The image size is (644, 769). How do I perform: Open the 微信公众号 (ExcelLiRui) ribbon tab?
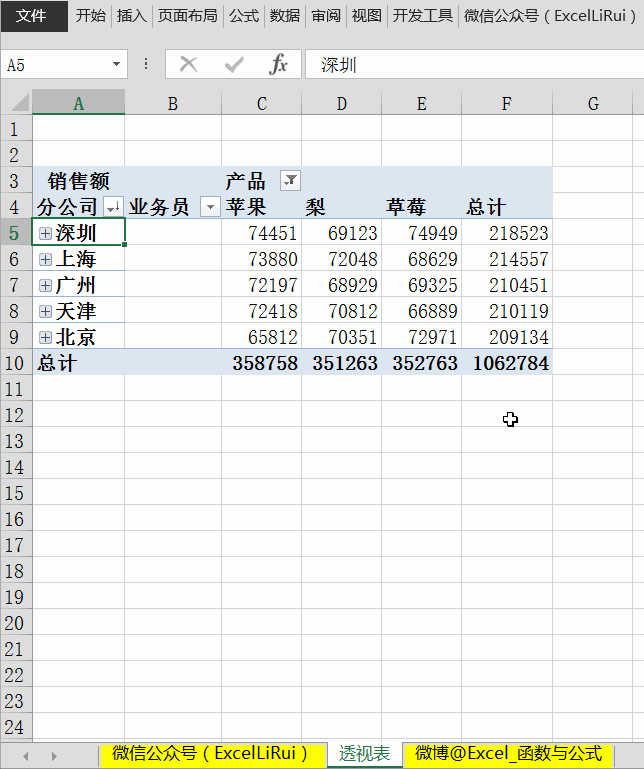pos(550,16)
